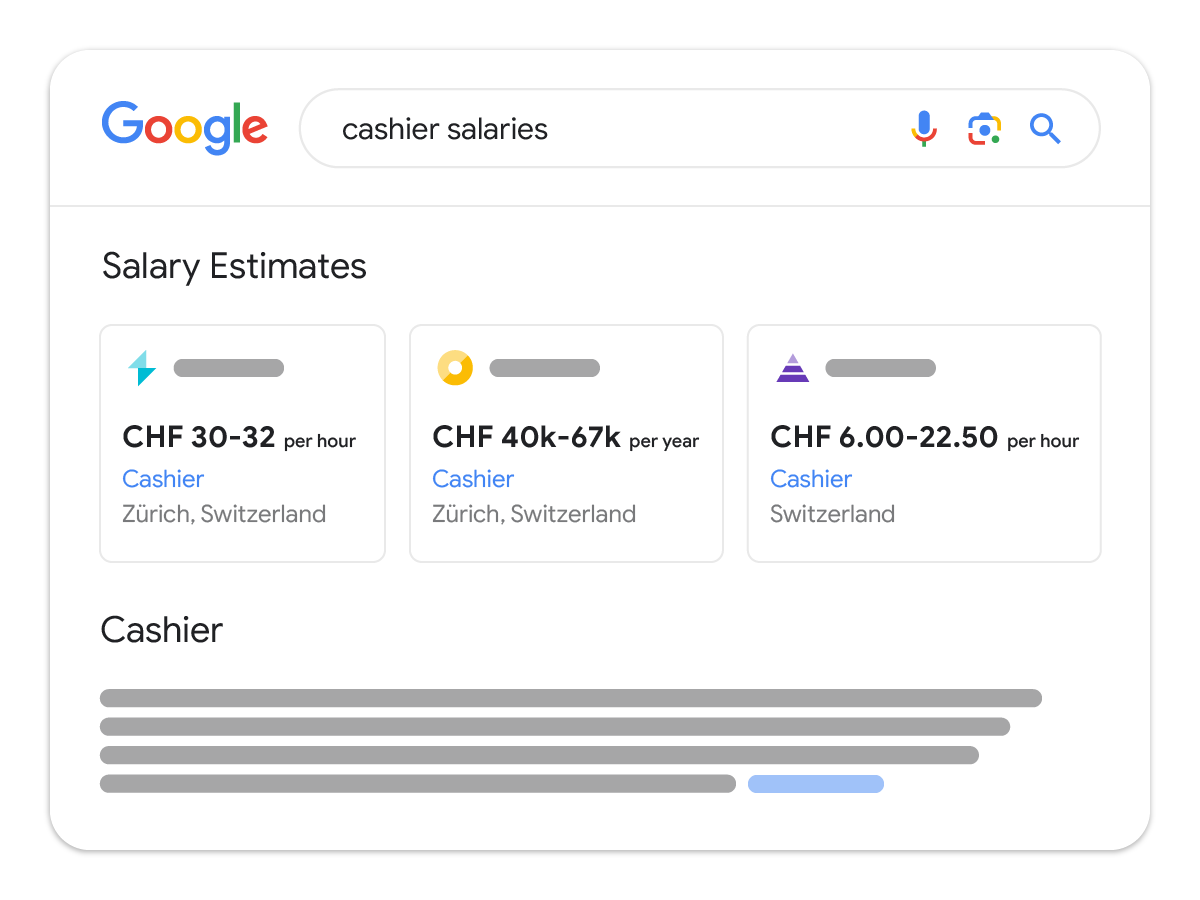The height and width of the screenshot is (900, 1200).
Task: Click the teal lightning bolt company logo
Action: [x=141, y=368]
